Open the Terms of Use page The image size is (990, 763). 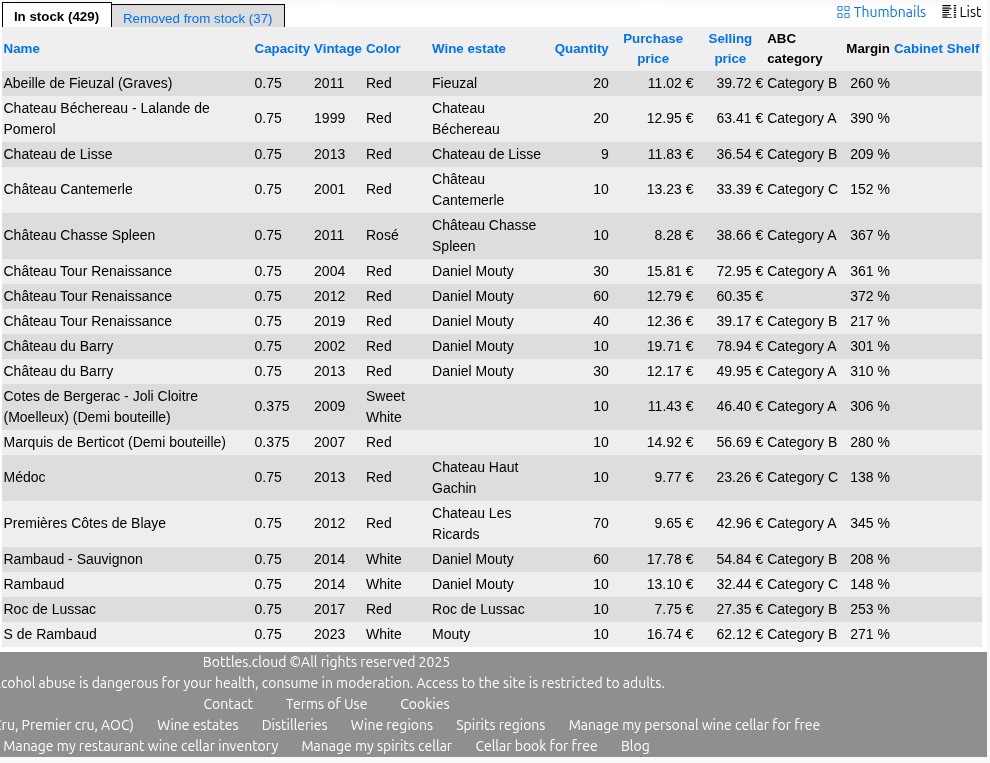tap(326, 704)
